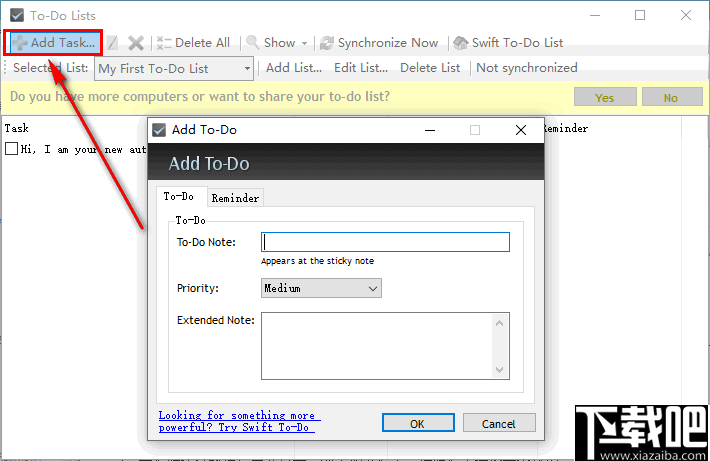Image resolution: width=710 pixels, height=461 pixels.
Task: Click the Add Task toolbar button
Action: pyautogui.click(x=54, y=43)
